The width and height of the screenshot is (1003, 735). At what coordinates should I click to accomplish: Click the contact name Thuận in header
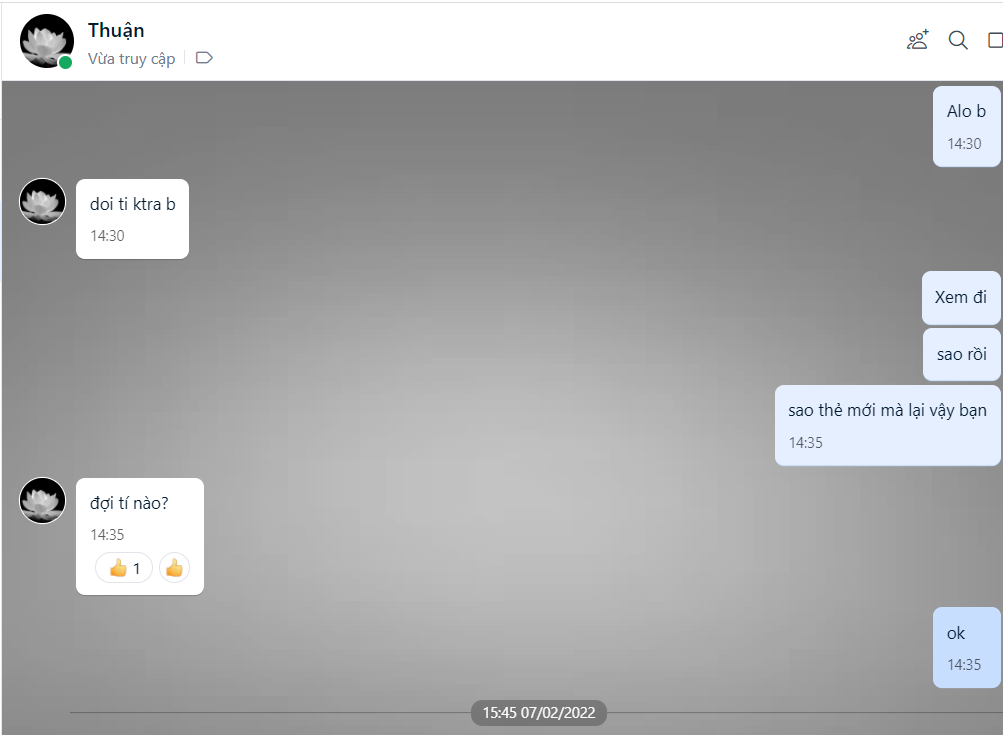coord(116,30)
